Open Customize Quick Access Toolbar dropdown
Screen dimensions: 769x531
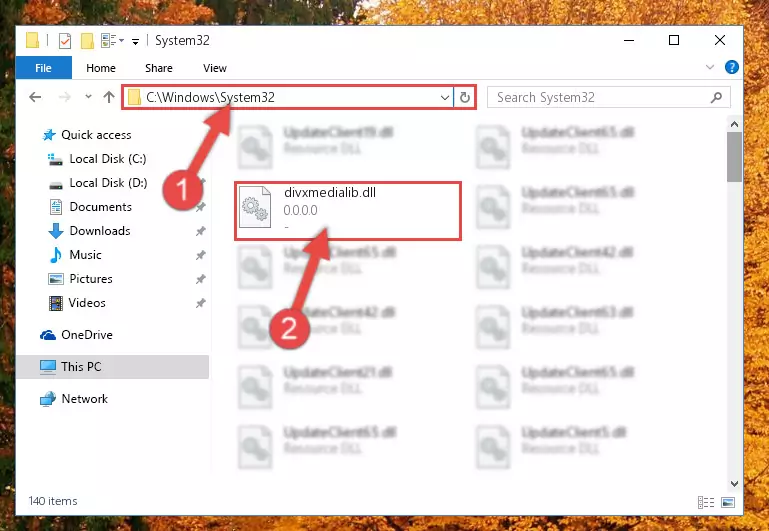point(135,42)
